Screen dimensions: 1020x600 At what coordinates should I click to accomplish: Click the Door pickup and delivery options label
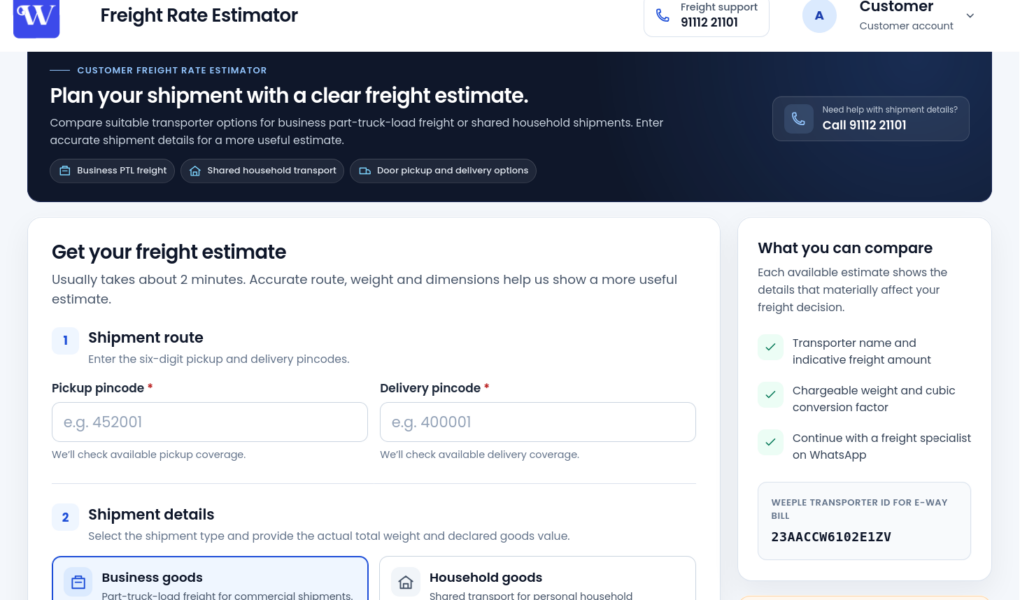[452, 170]
